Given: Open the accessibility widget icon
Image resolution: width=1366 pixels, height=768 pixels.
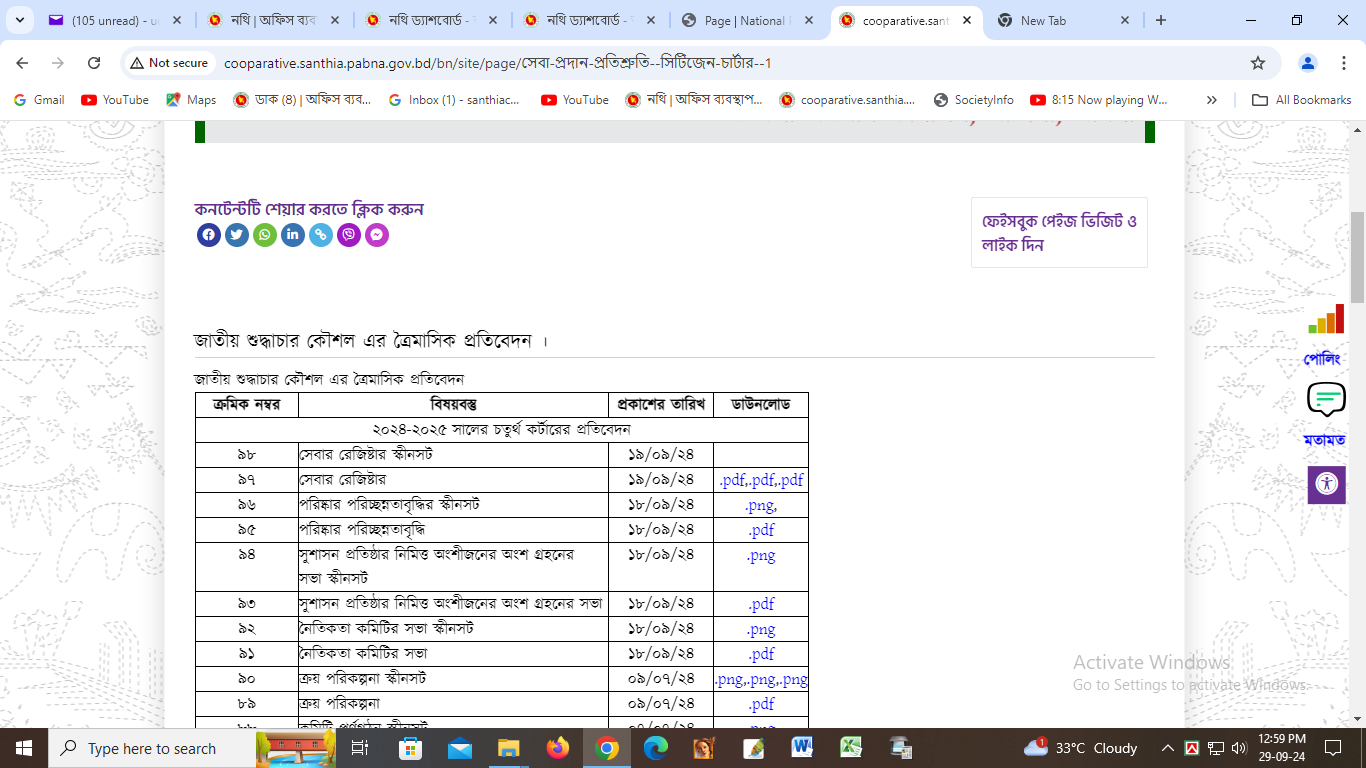Looking at the screenshot, I should [x=1326, y=484].
